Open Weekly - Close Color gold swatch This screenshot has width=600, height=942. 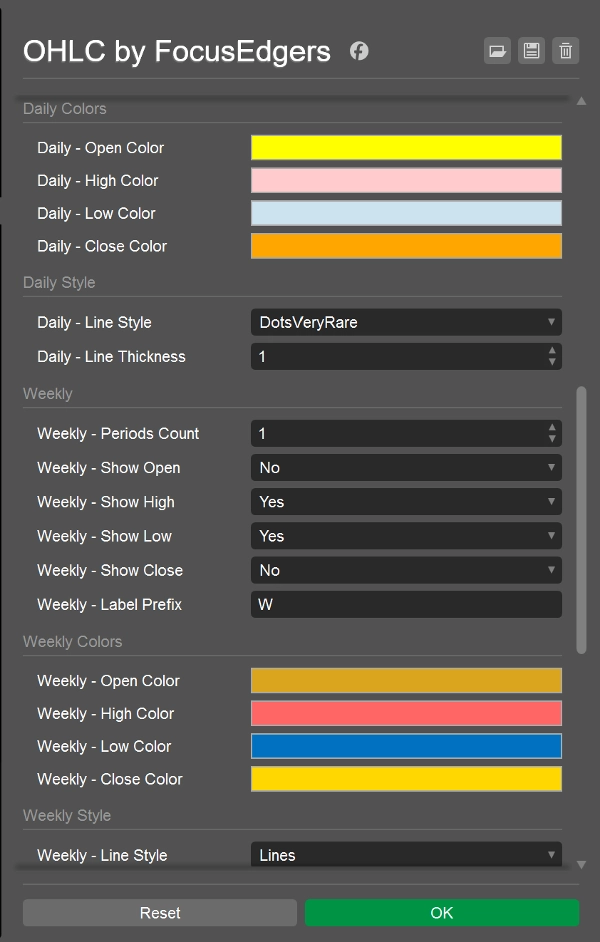point(406,779)
